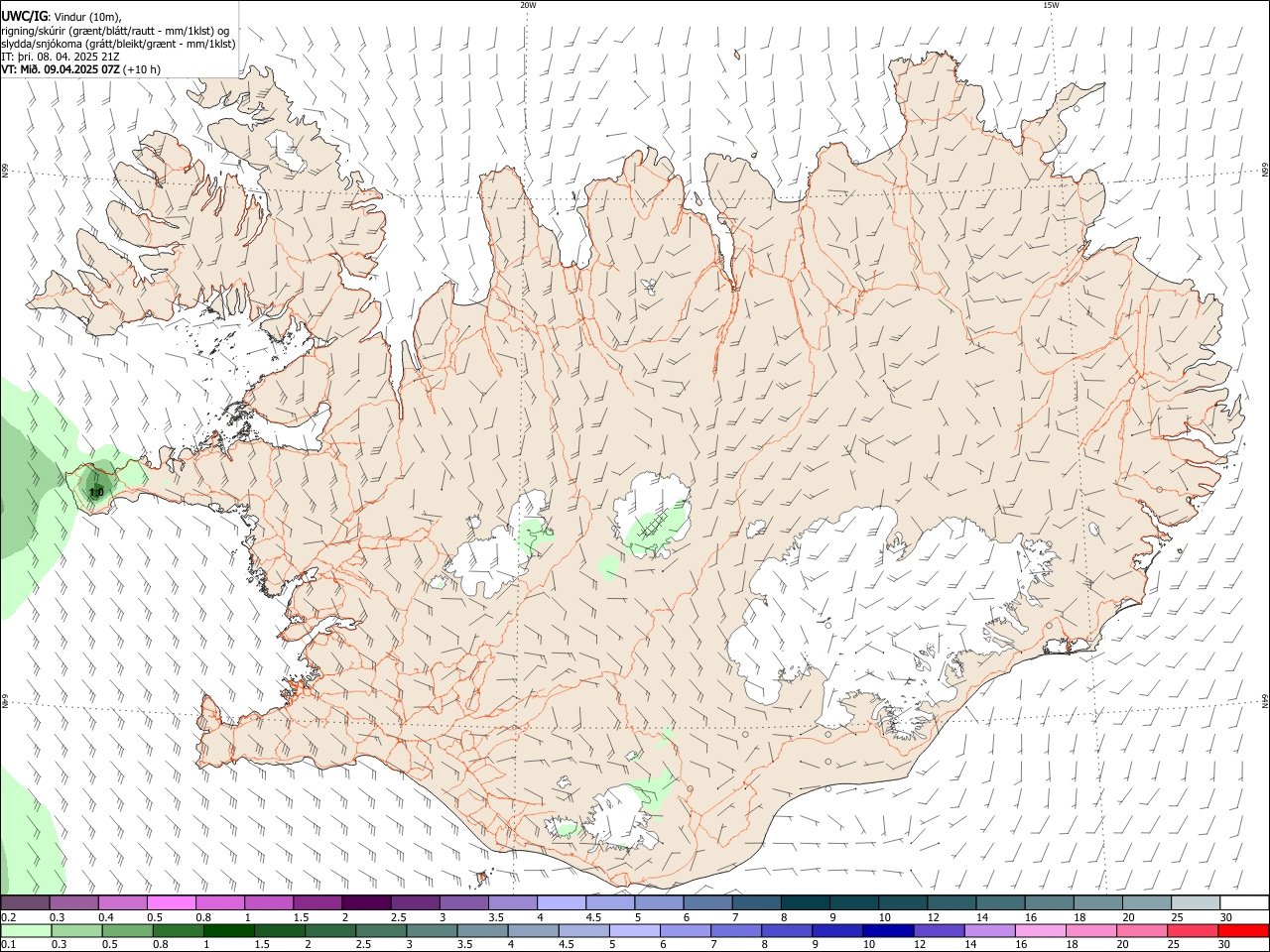Pick the darkest green rain swatch at 1
The image size is (1270, 952).
pyautogui.click(x=228, y=930)
